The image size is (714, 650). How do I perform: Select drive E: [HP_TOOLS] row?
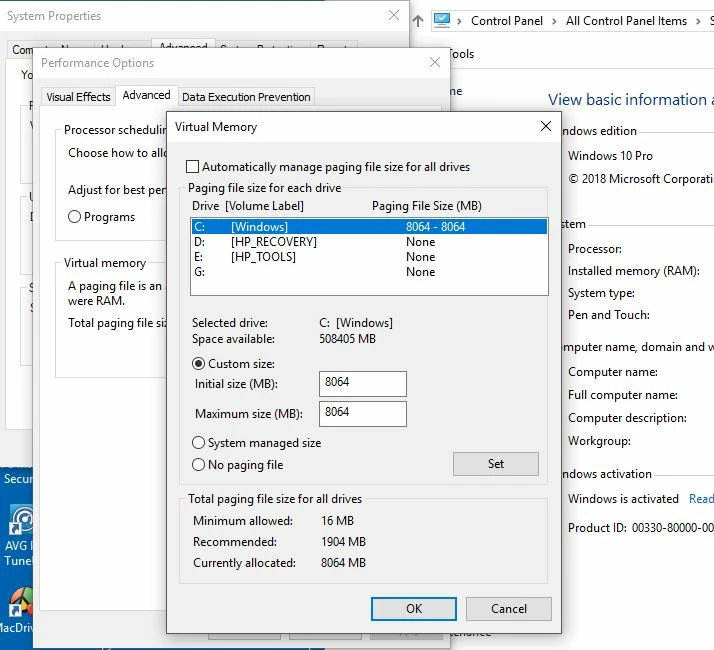369,257
